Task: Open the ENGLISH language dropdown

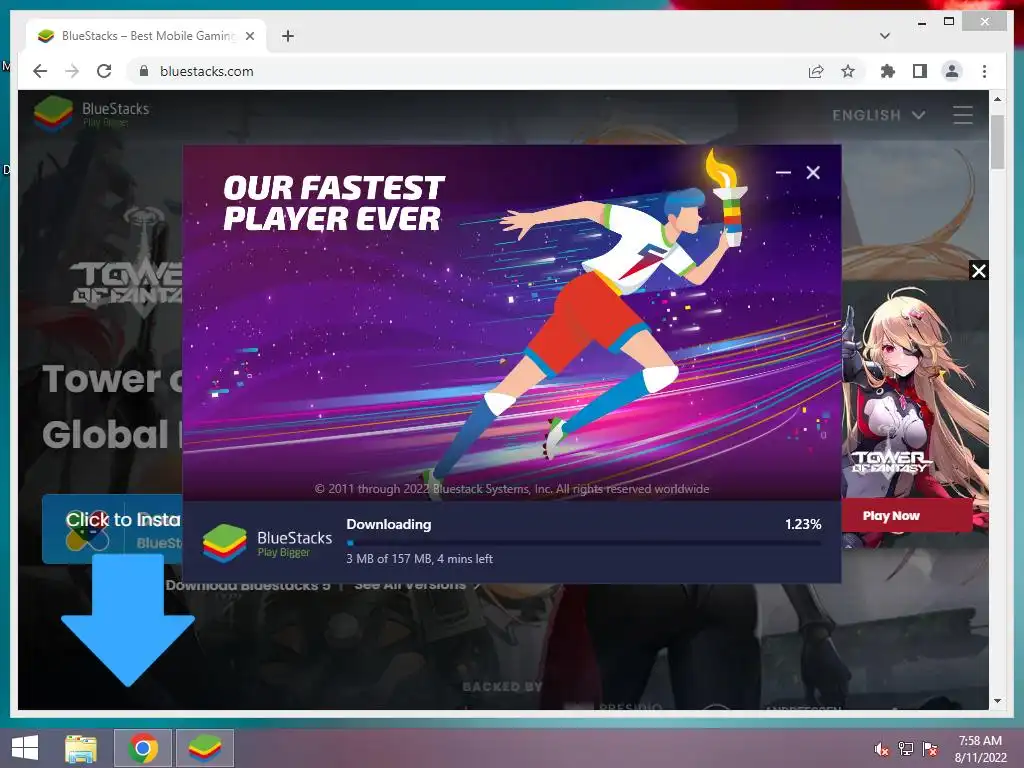Action: pyautogui.click(x=878, y=116)
